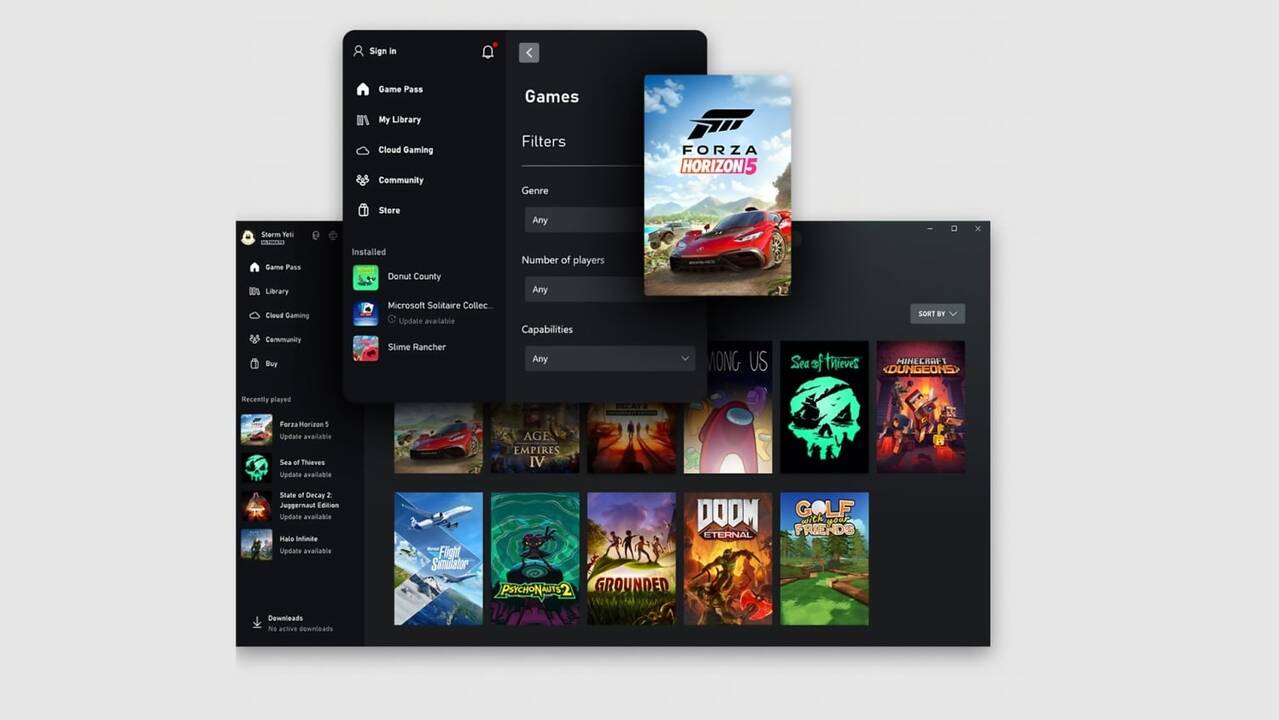The image size is (1279, 720).
Task: Click Microsoft Solitaire Collection icon
Action: (x=365, y=313)
